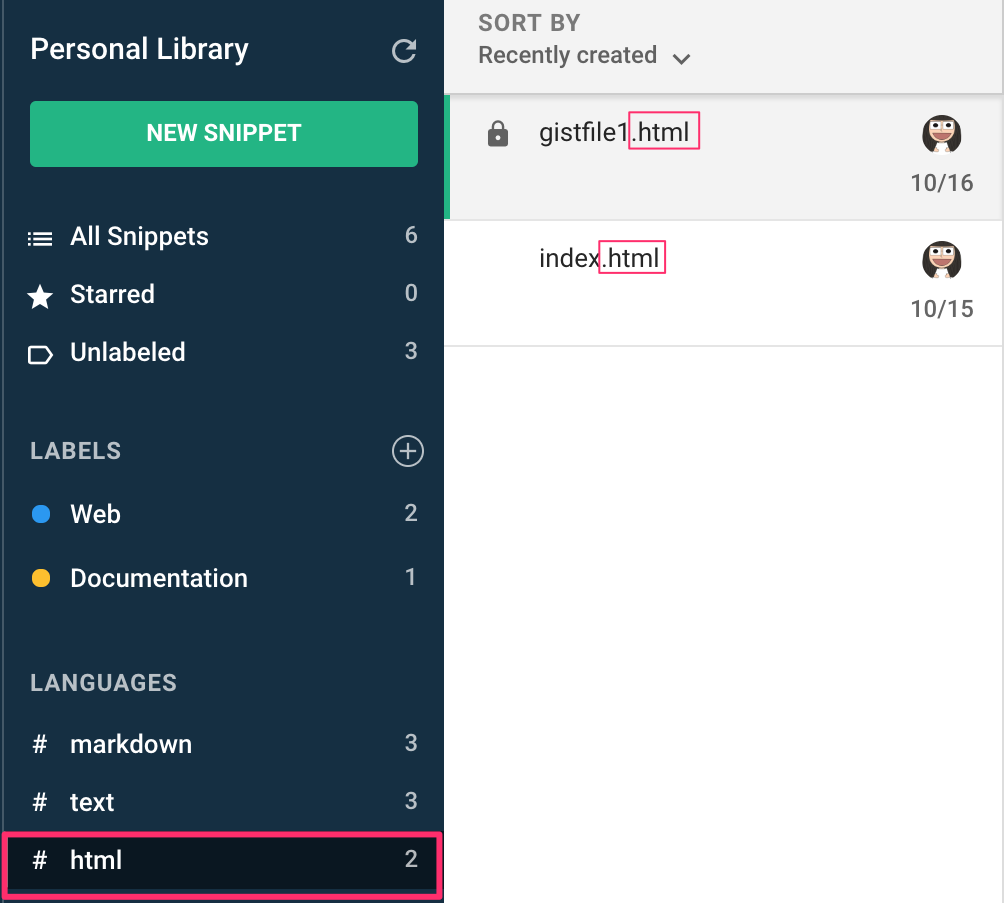Create a new snippet

point(224,133)
